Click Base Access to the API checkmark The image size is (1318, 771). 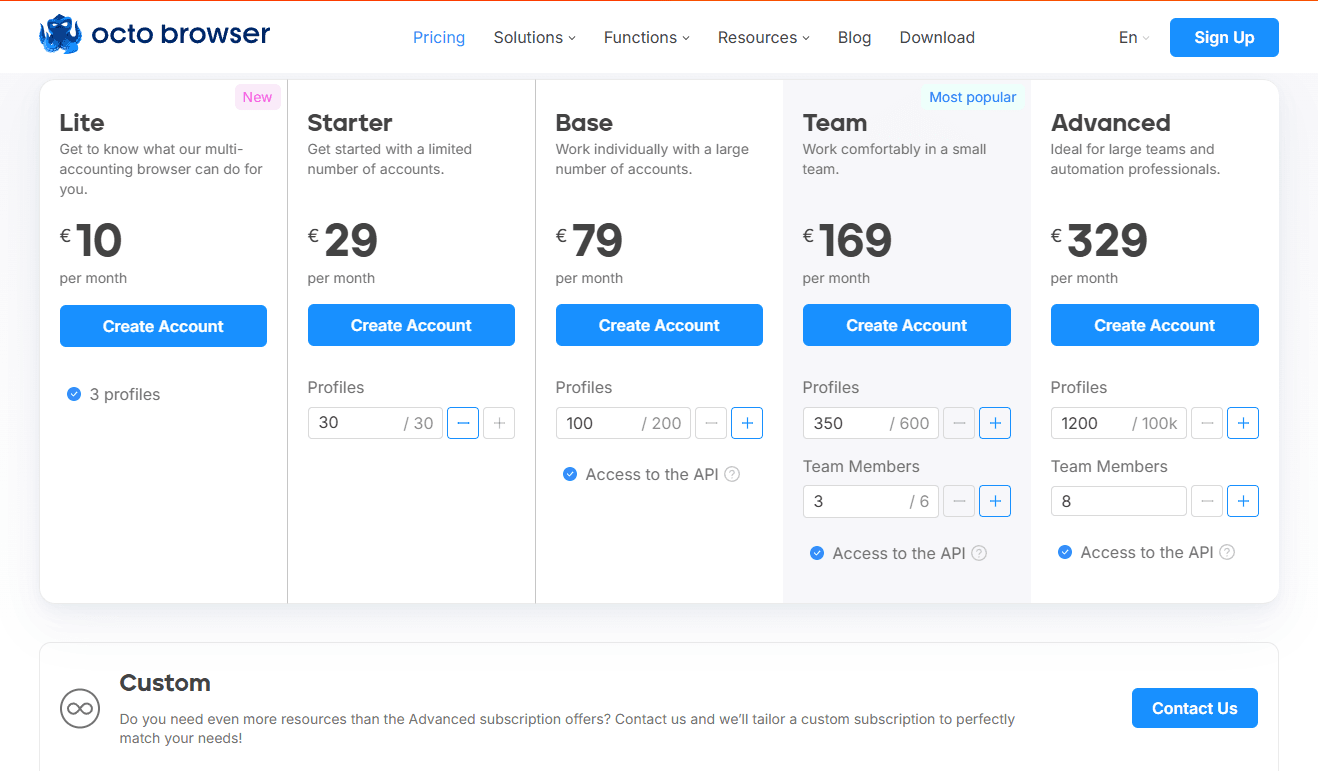[x=570, y=474]
